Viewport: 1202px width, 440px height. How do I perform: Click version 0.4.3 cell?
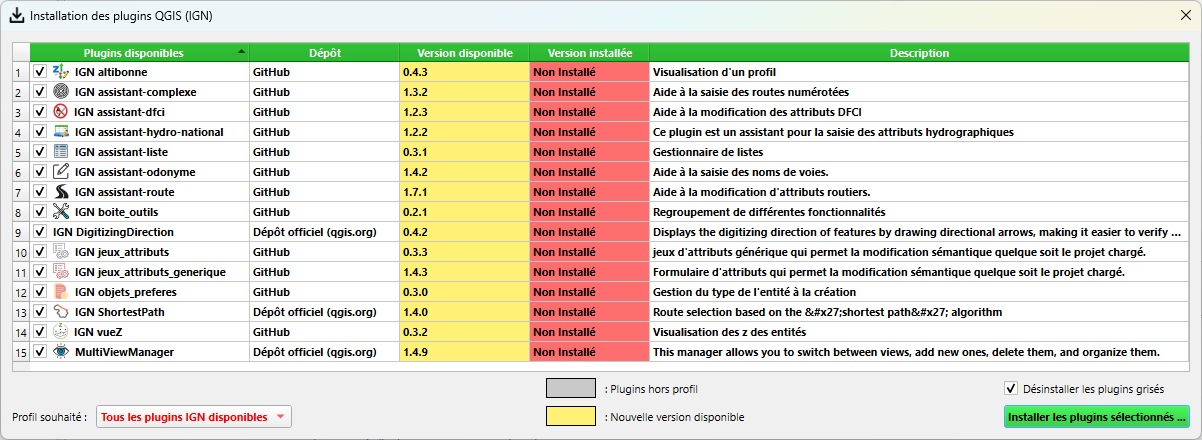point(465,72)
